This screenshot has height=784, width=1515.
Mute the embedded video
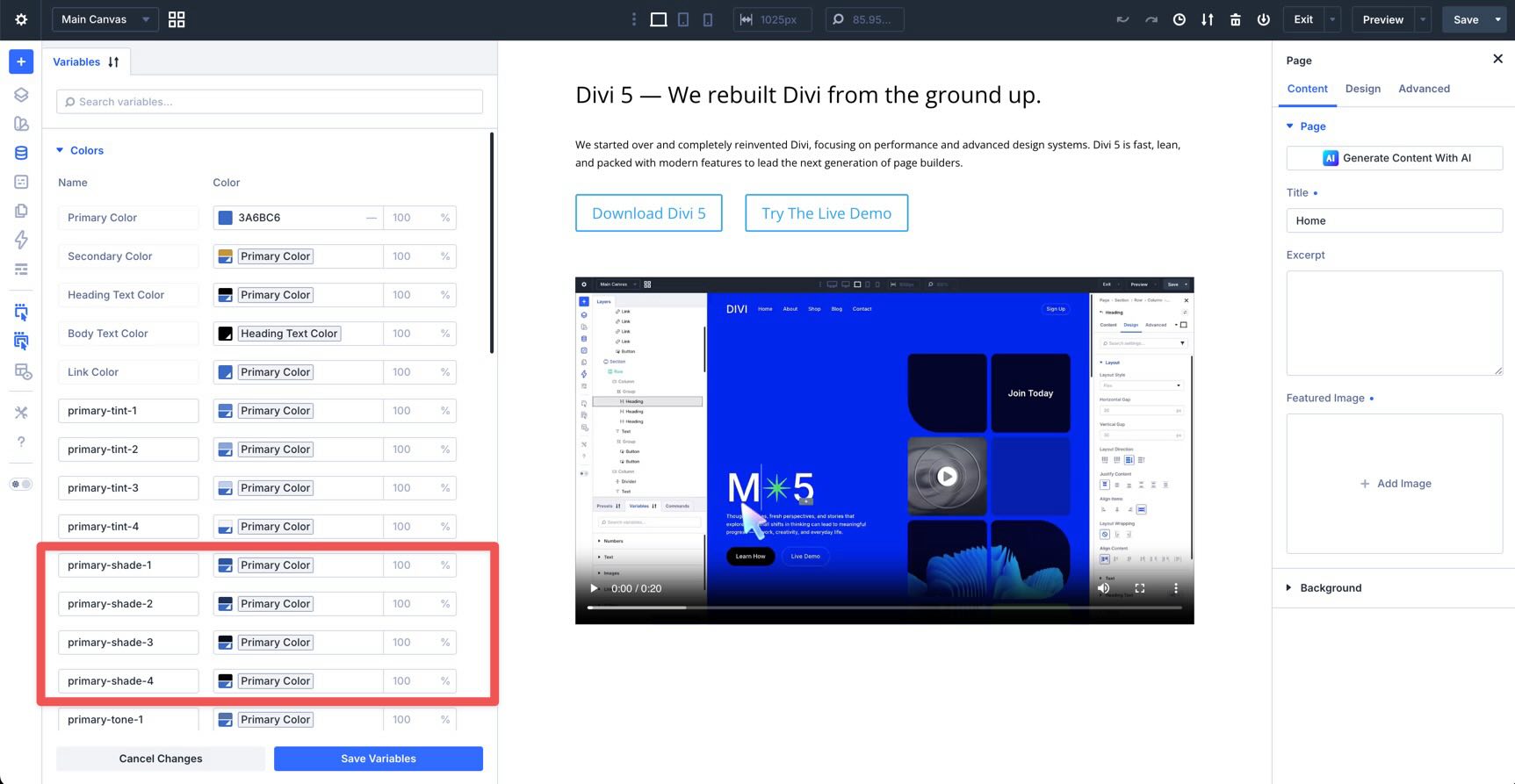[x=1103, y=588]
